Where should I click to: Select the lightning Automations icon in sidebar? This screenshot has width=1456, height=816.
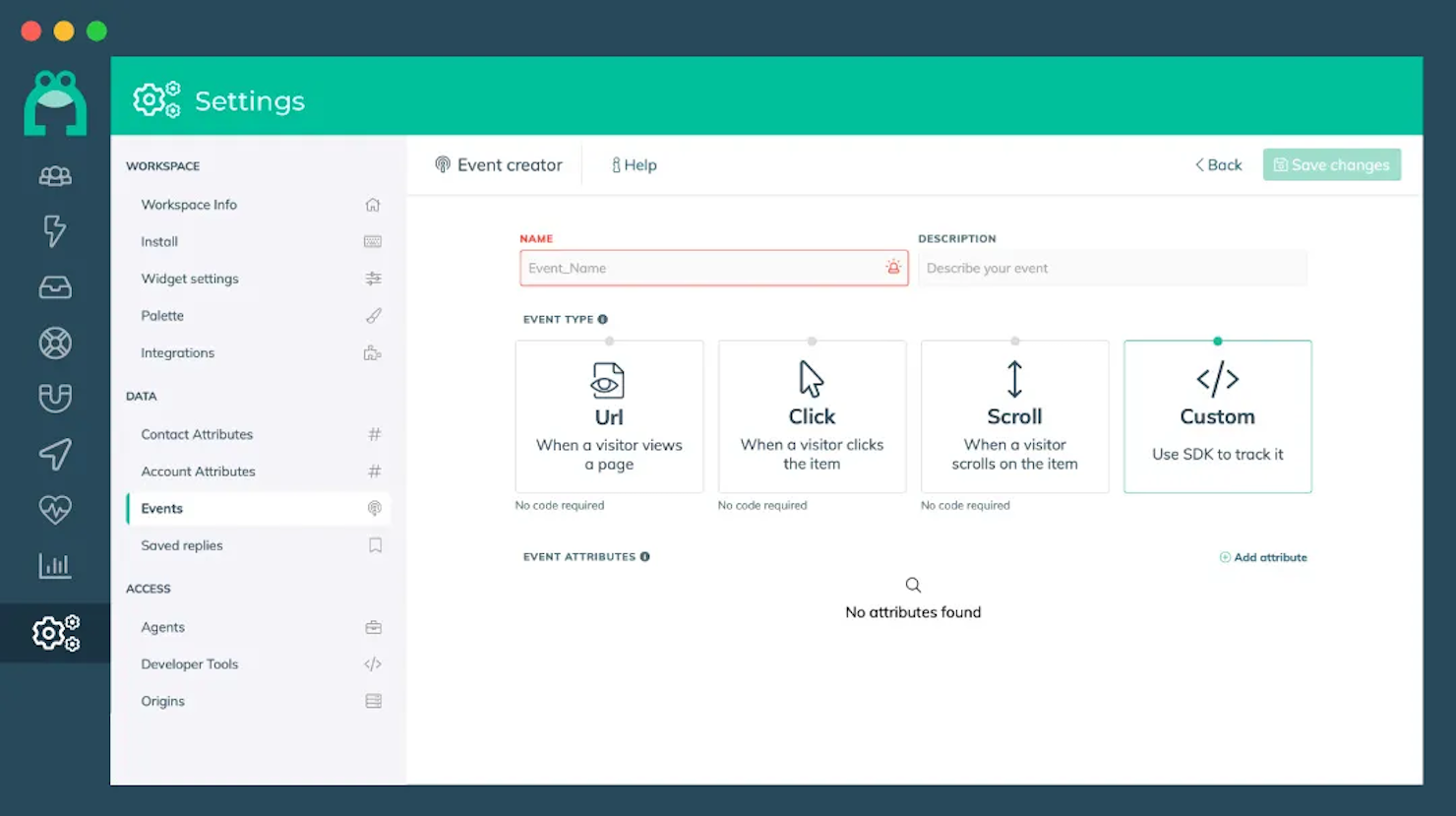(x=55, y=232)
